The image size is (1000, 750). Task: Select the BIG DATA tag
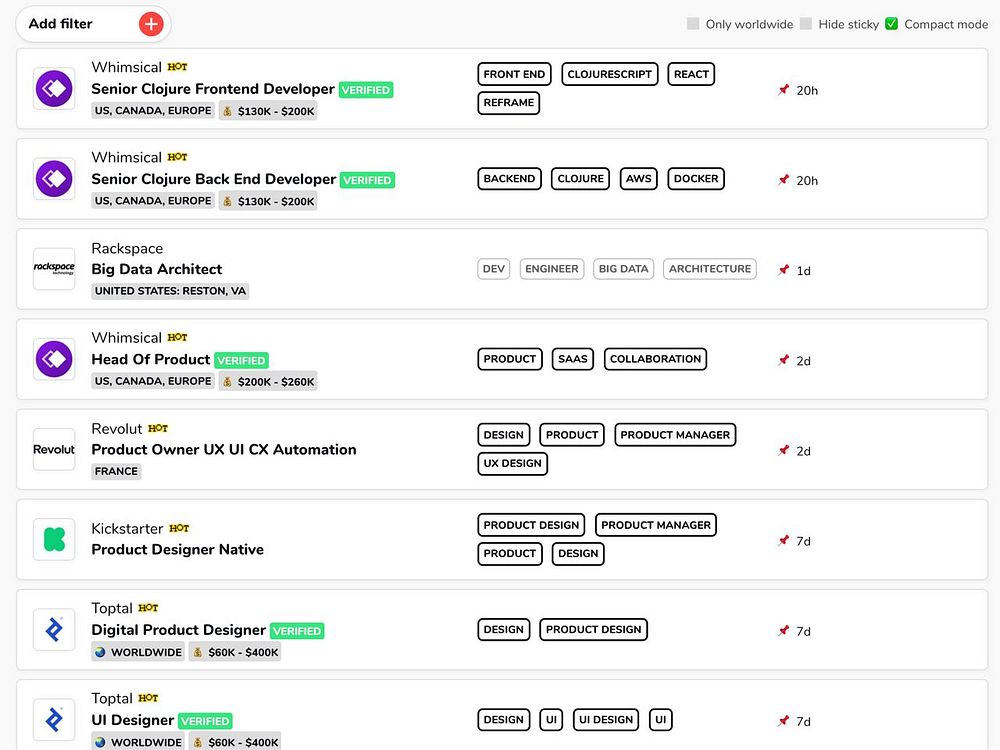point(623,269)
